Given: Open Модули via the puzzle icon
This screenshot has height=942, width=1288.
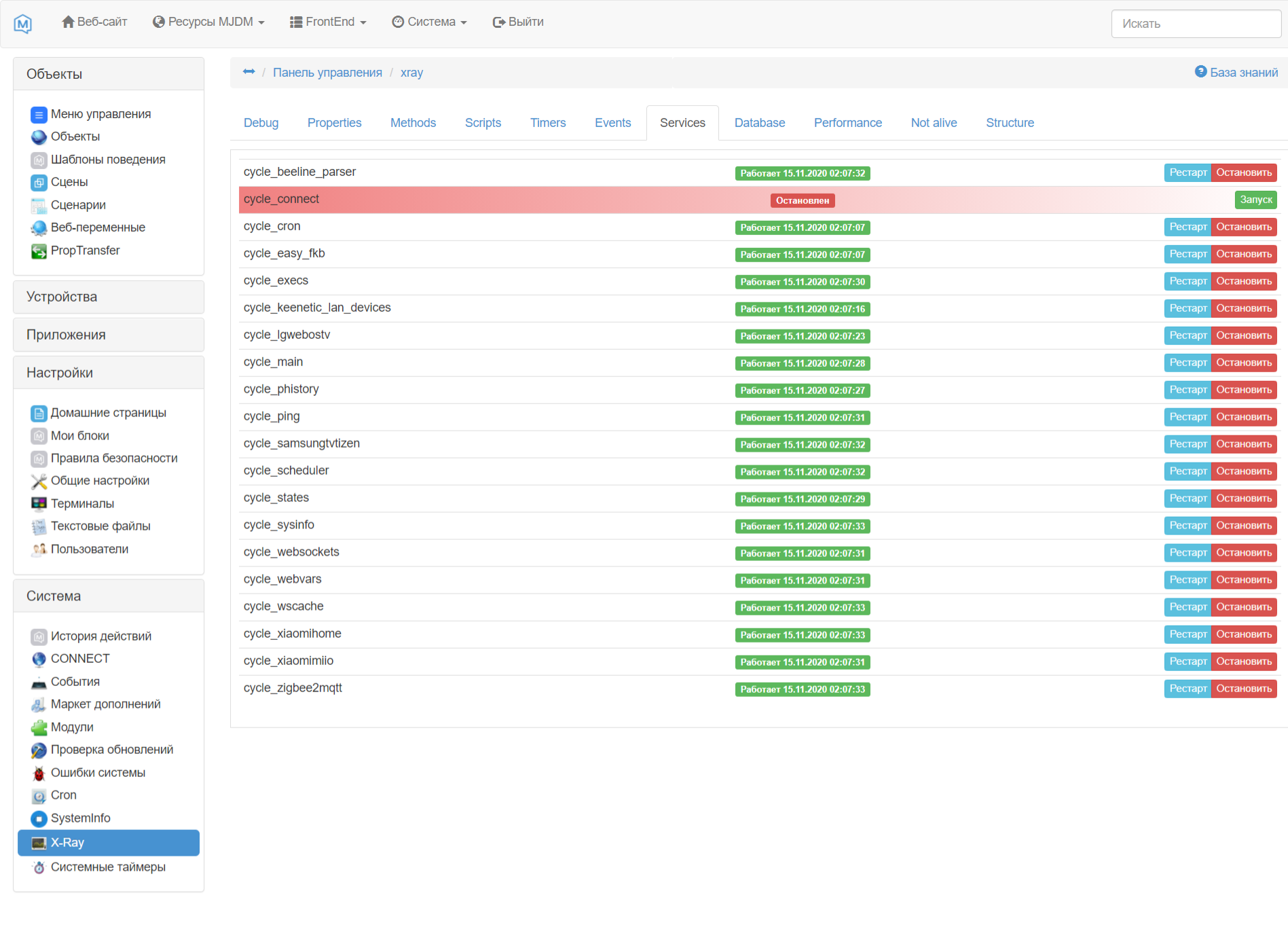Looking at the screenshot, I should [x=38, y=727].
